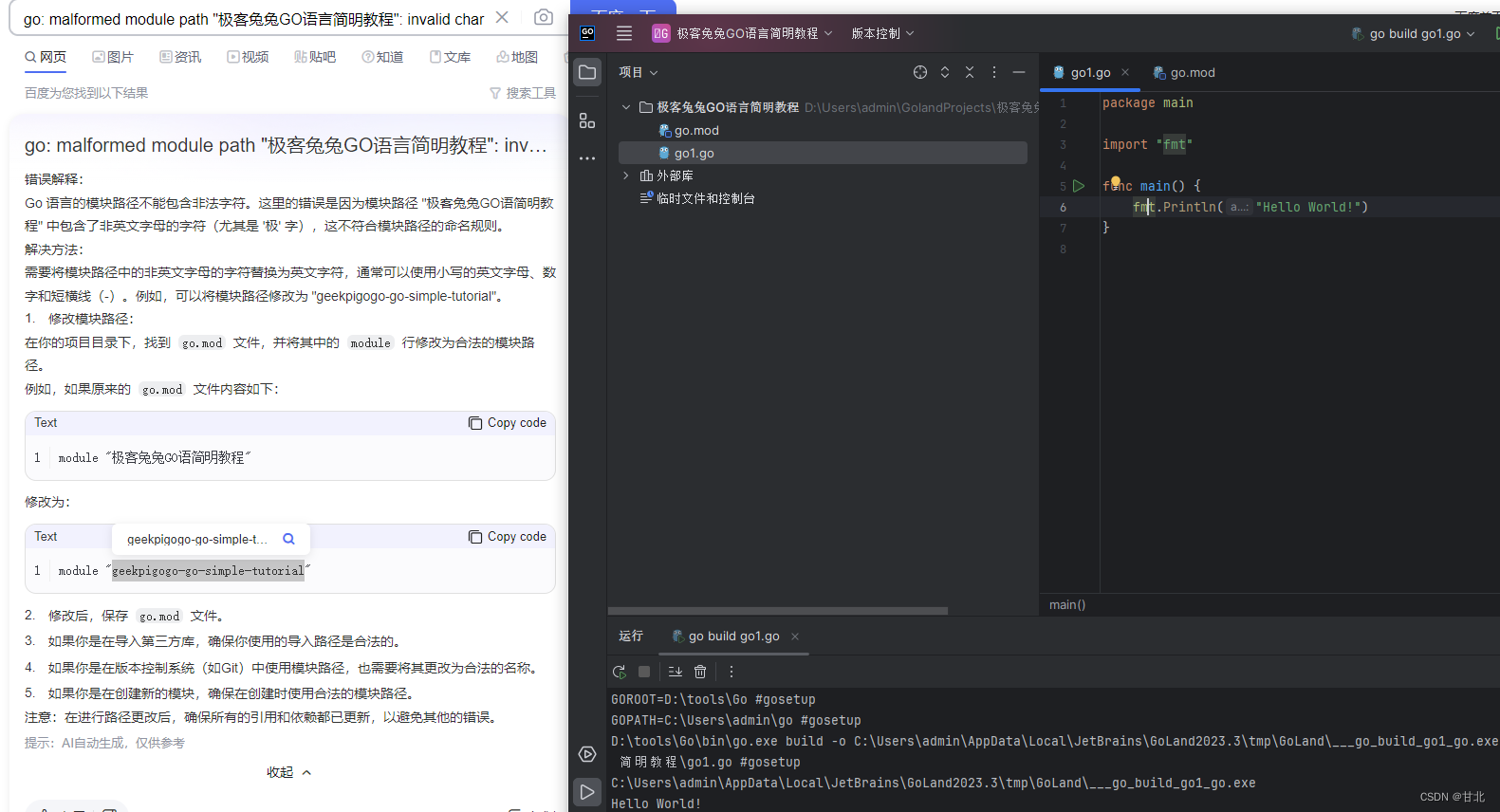Open project panel options kebab menu
The image size is (1500, 812).
(x=994, y=72)
